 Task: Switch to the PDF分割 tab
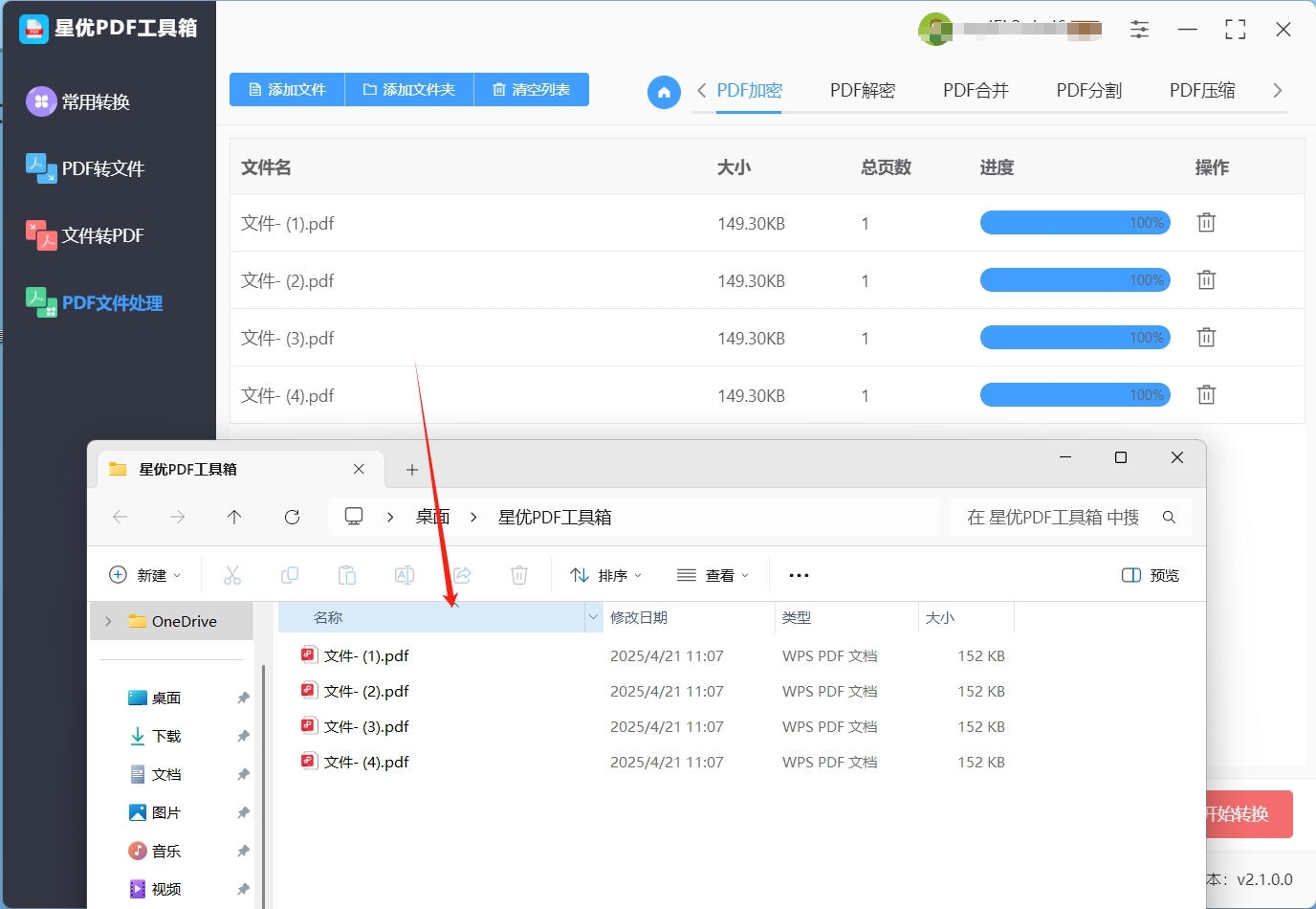coord(1088,91)
